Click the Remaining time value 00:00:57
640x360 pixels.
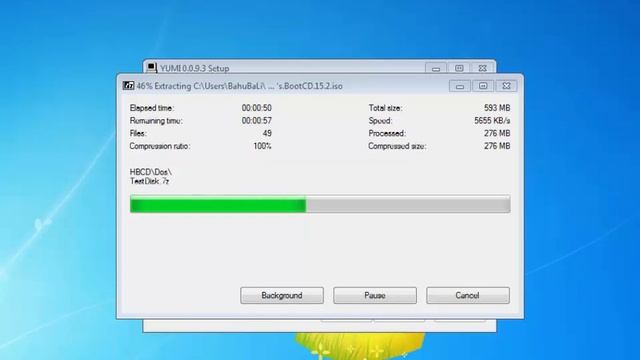256,121
